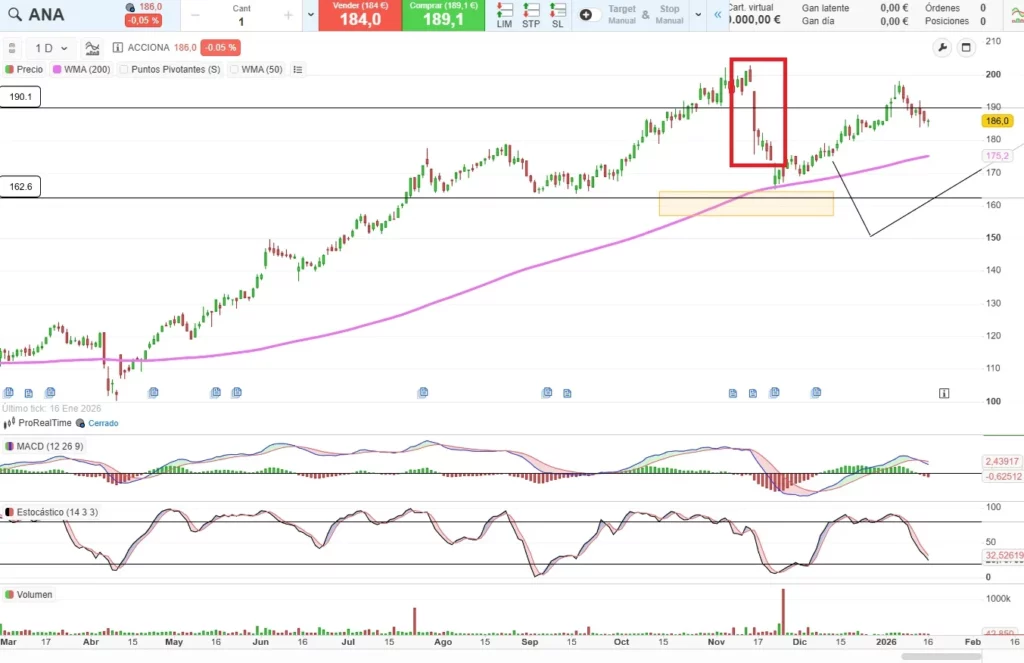Viewport: 1024px width, 663px height.
Task: Open the Volumen indicator label
Action: (x=34, y=595)
